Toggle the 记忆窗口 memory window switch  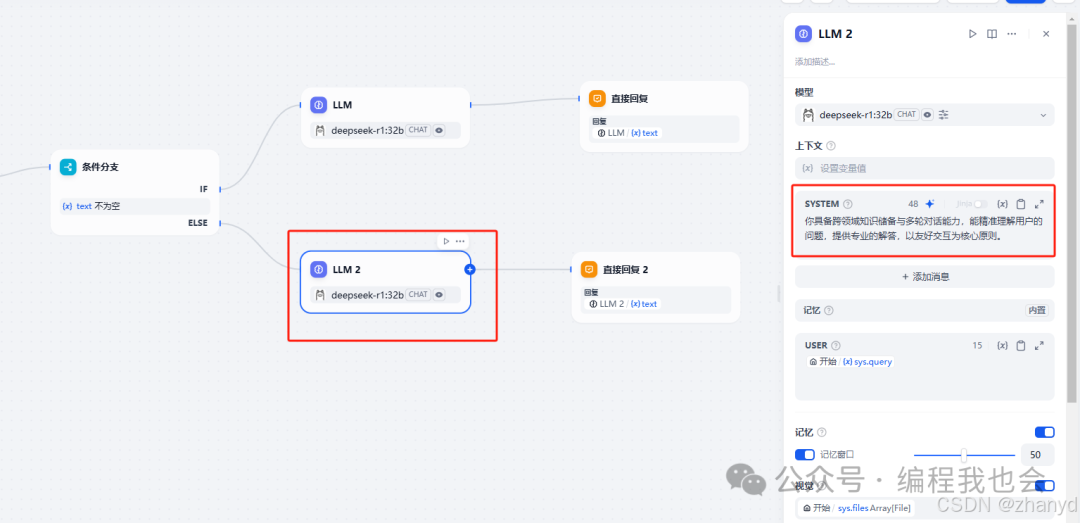click(x=805, y=454)
